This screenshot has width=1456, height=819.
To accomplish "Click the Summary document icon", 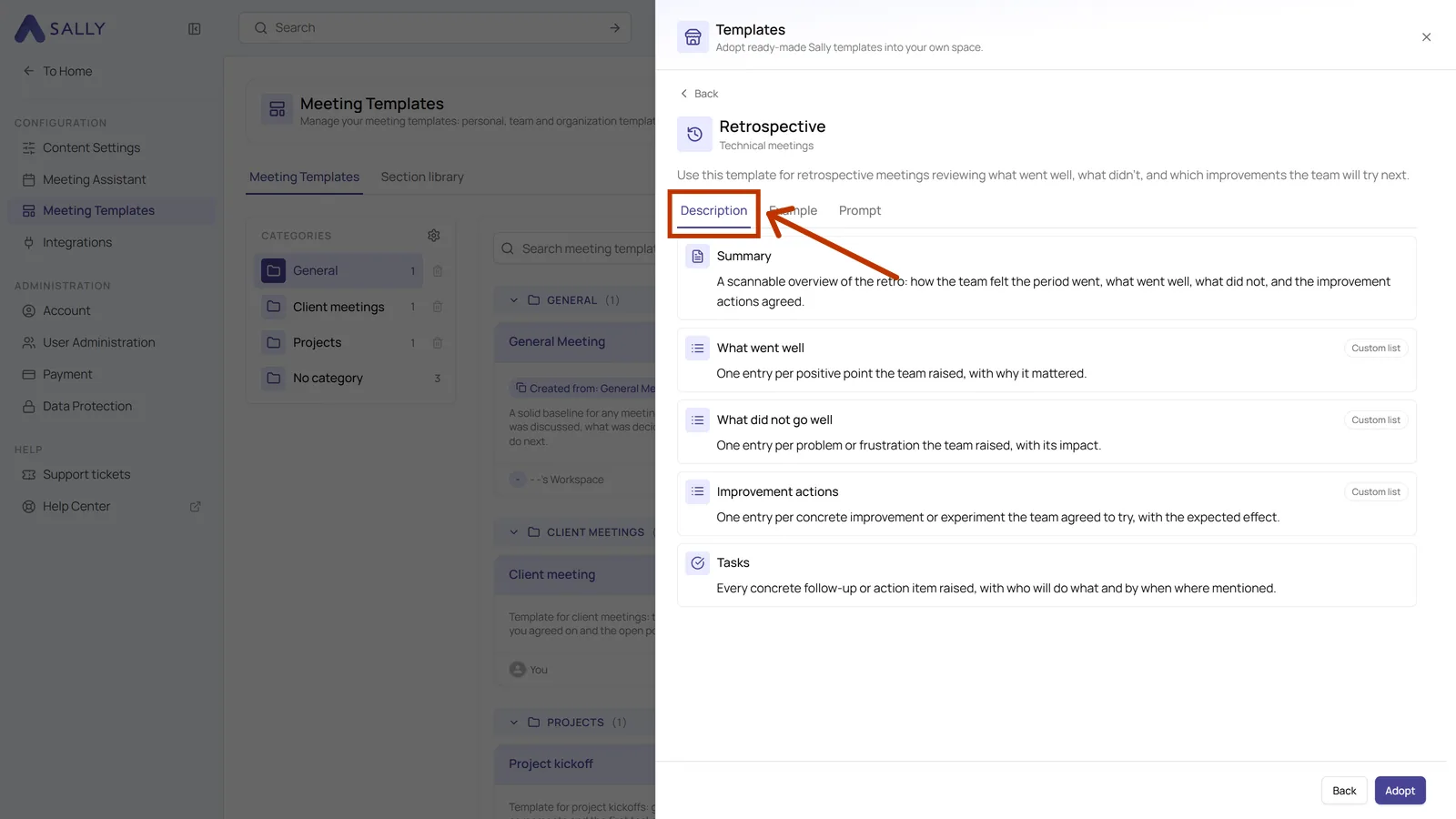I will 698,257.
